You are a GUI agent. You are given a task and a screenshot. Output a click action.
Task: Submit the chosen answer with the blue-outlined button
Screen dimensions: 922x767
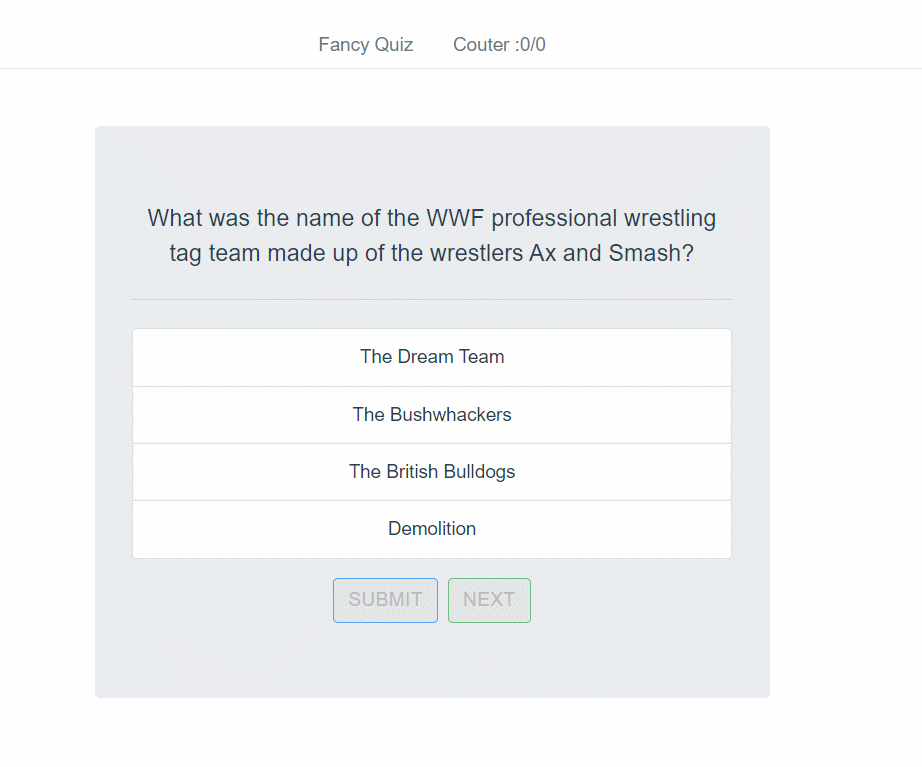coord(385,600)
